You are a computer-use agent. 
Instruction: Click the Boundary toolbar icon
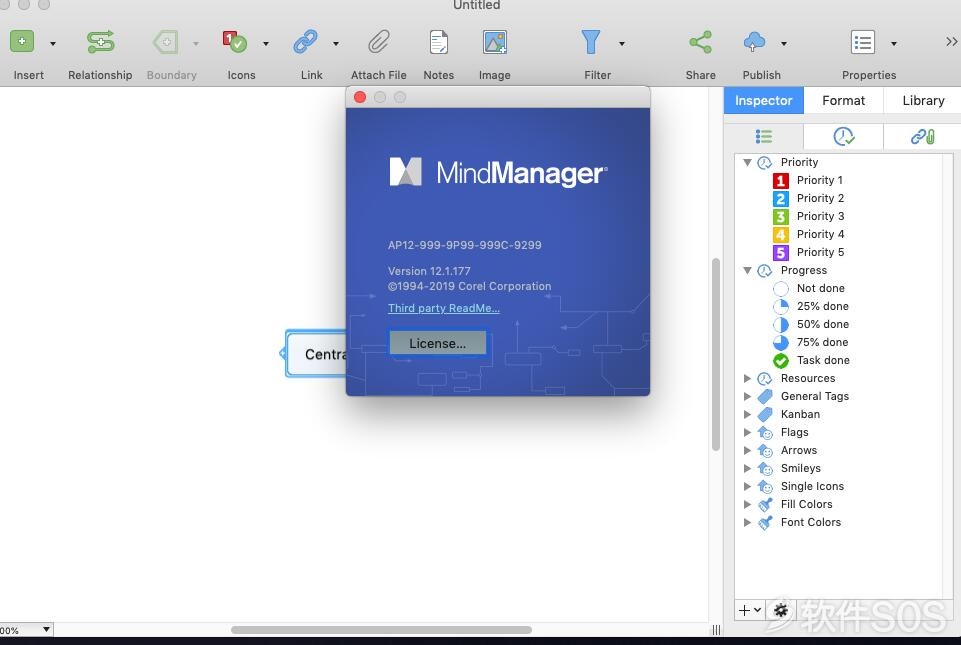(165, 42)
